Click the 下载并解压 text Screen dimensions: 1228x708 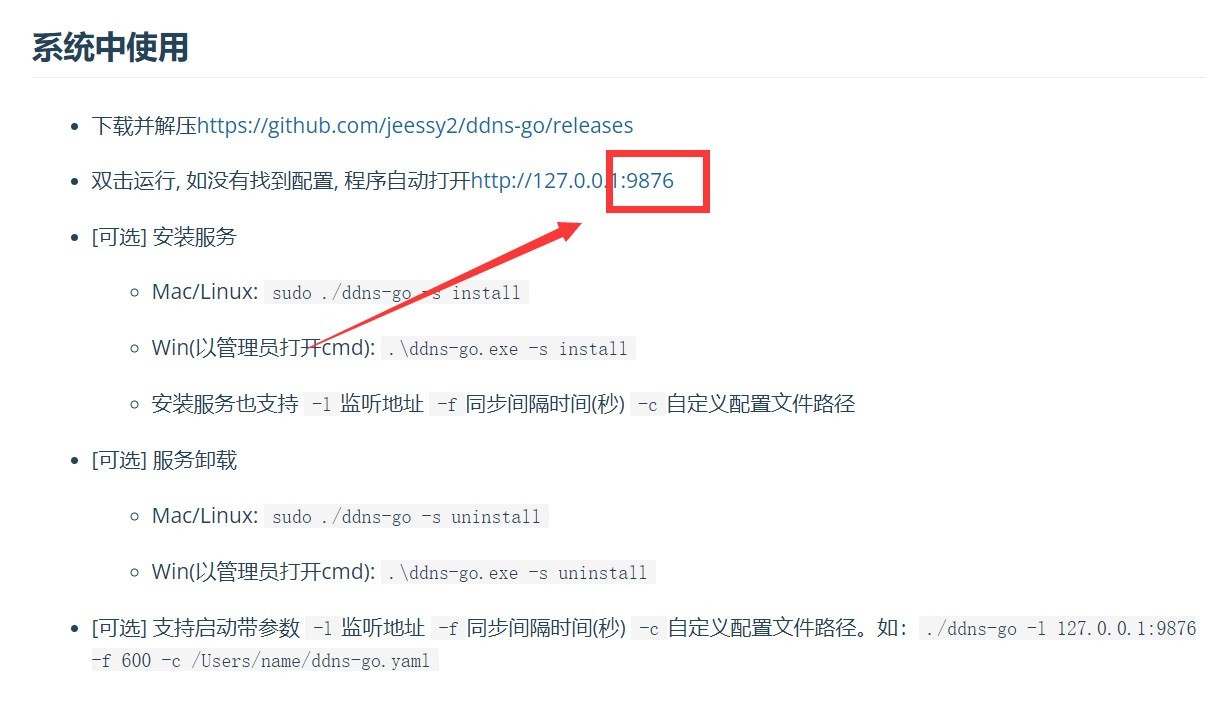[x=144, y=126]
